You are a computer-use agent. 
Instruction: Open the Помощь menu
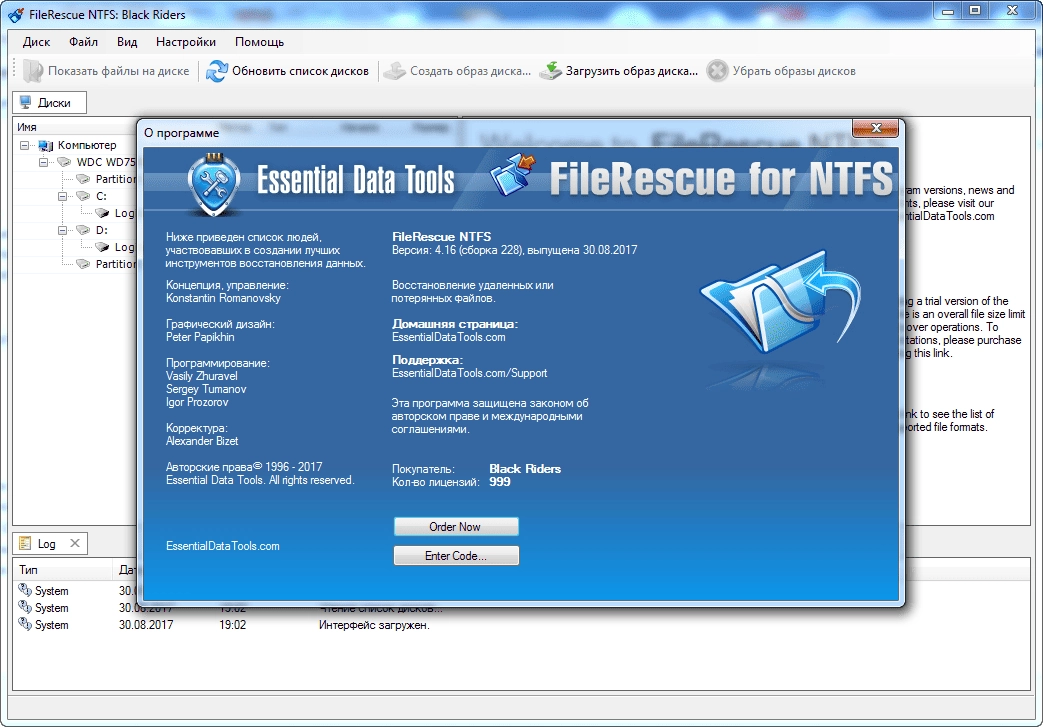pyautogui.click(x=259, y=42)
